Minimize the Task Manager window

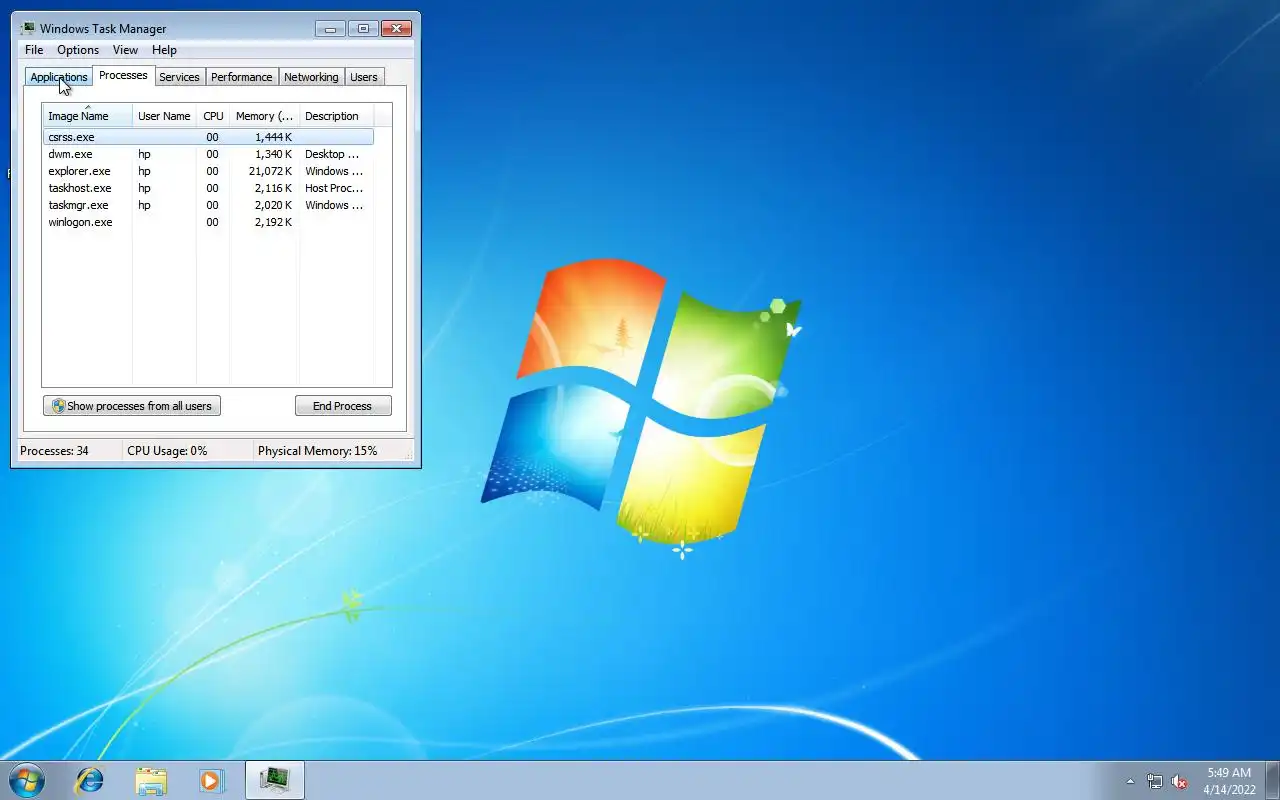[330, 28]
